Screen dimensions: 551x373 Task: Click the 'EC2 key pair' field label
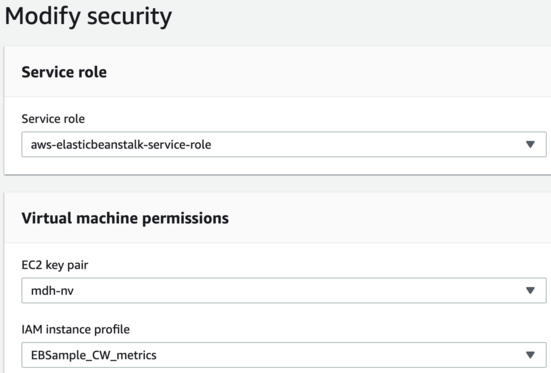pos(55,265)
